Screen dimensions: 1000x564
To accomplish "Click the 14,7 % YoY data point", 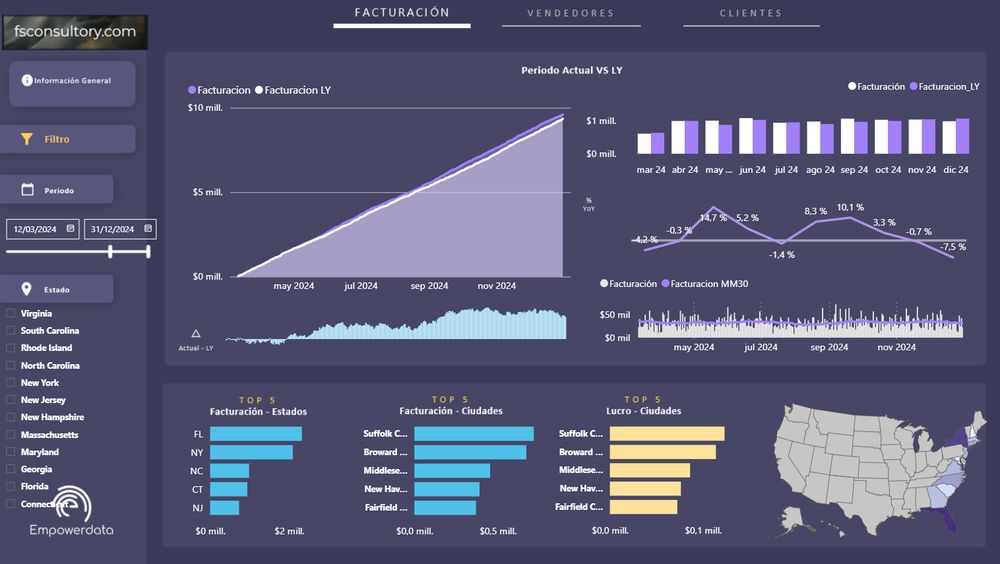I will pos(713,207).
